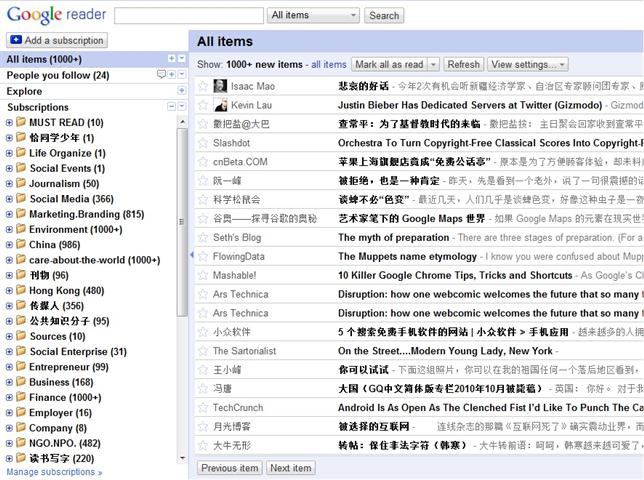Show all items link

329,64
